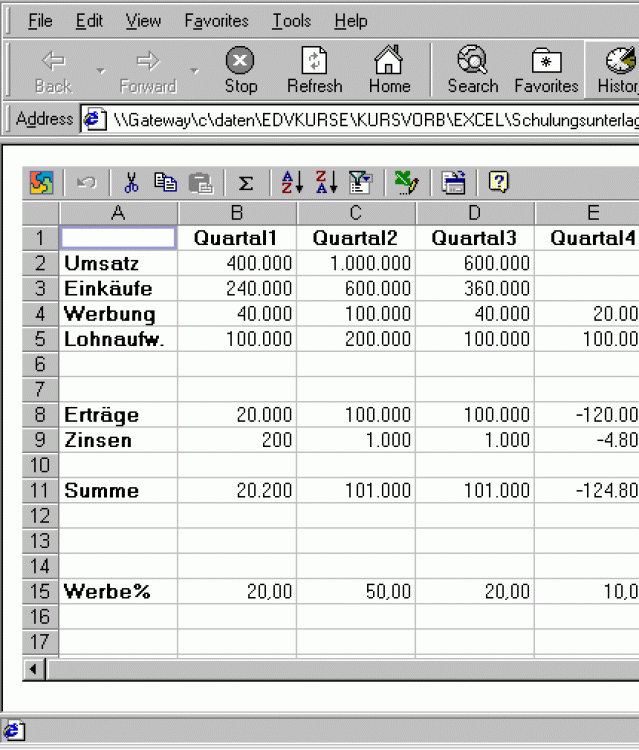Open the Tools menu
Image resolution: width=639 pixels, height=750 pixels.
click(290, 21)
